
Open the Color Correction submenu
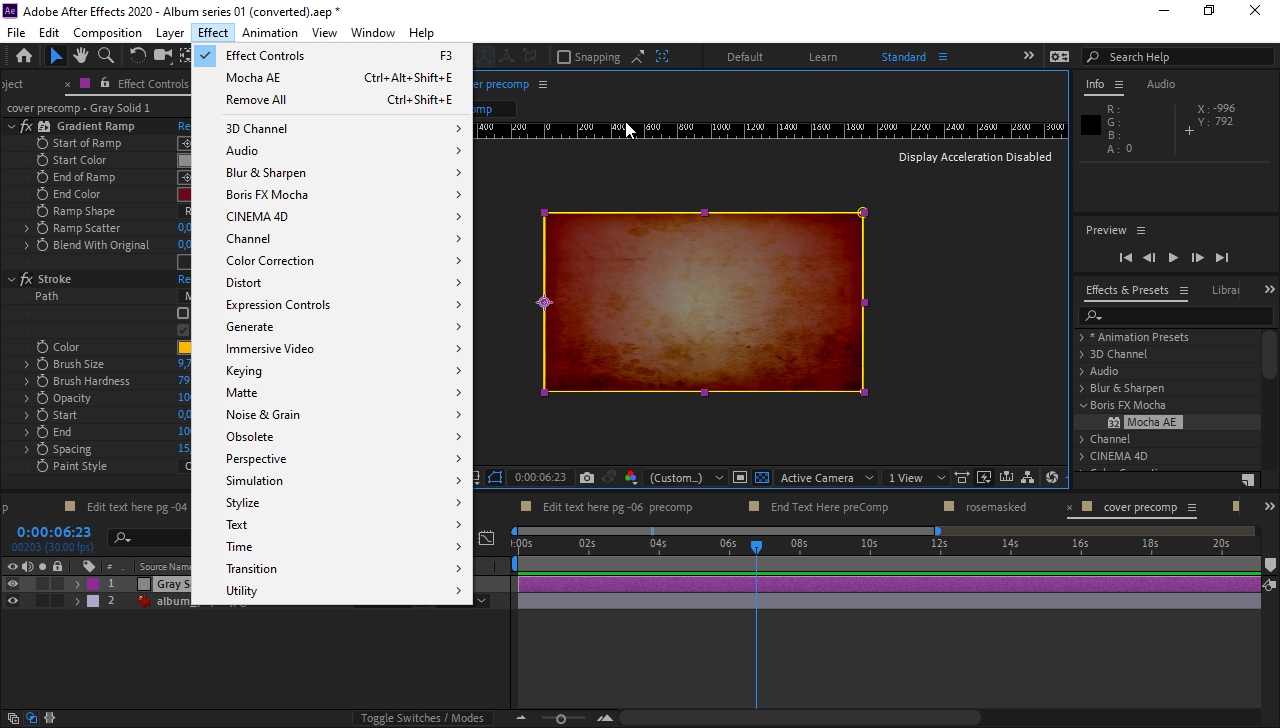pyautogui.click(x=270, y=261)
